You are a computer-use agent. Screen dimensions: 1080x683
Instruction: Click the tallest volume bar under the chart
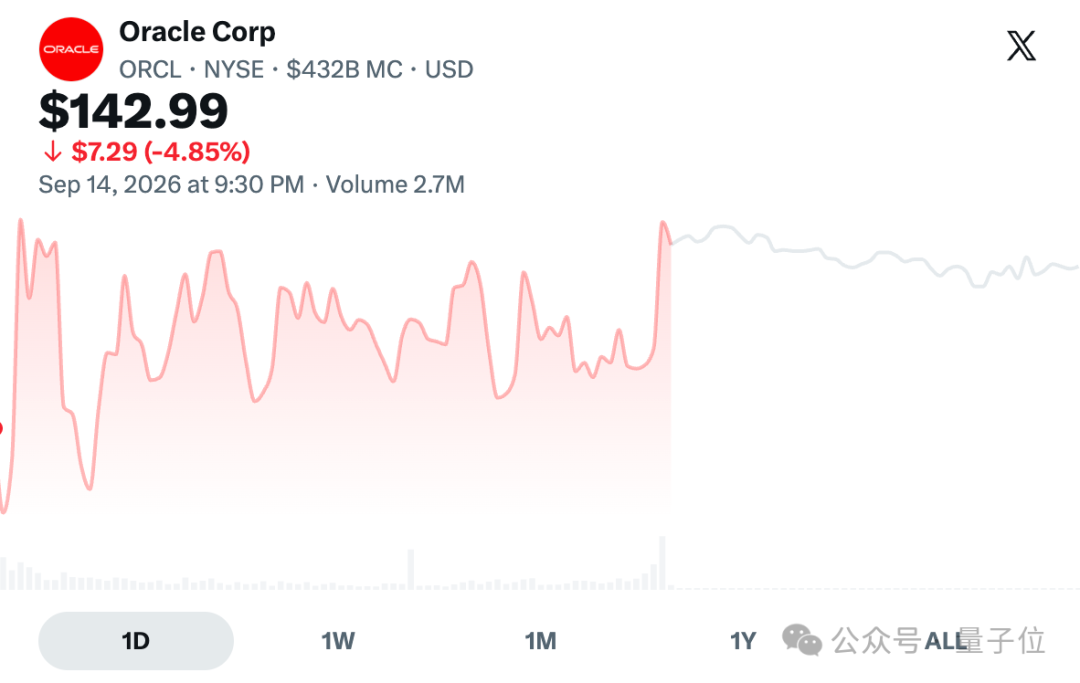tap(663, 563)
